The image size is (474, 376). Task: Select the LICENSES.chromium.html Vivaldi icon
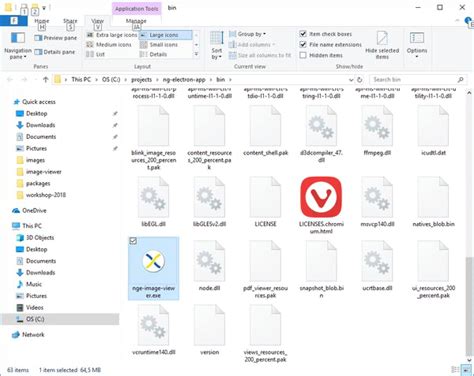[x=321, y=197]
